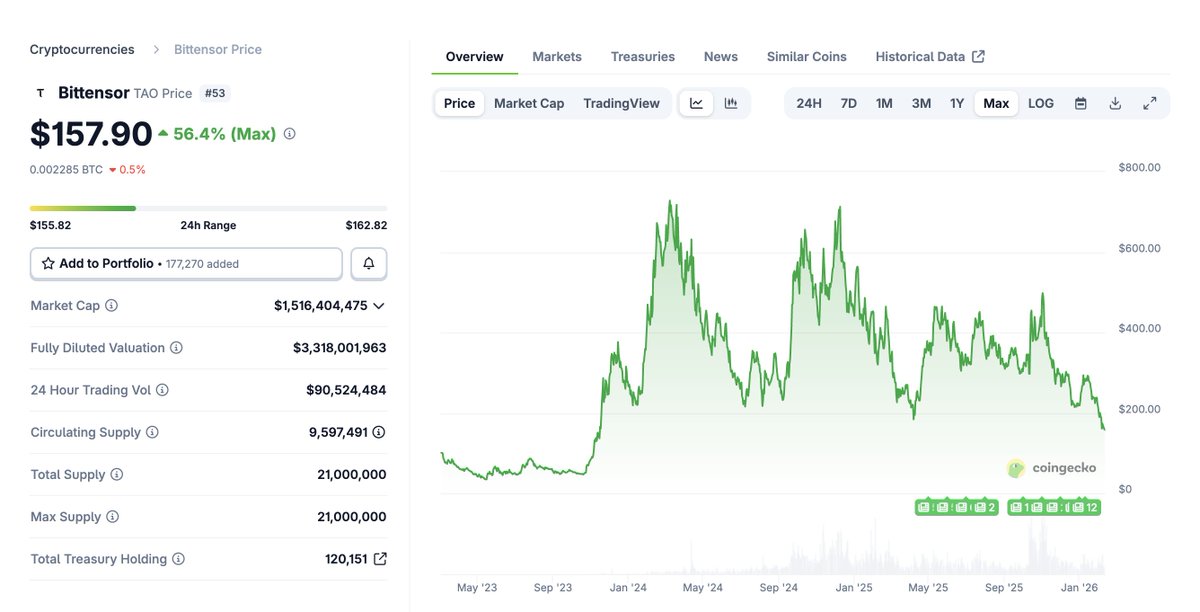Click the Bittensor Price breadcrumb
This screenshot has height=612, width=1200.
pos(218,49)
